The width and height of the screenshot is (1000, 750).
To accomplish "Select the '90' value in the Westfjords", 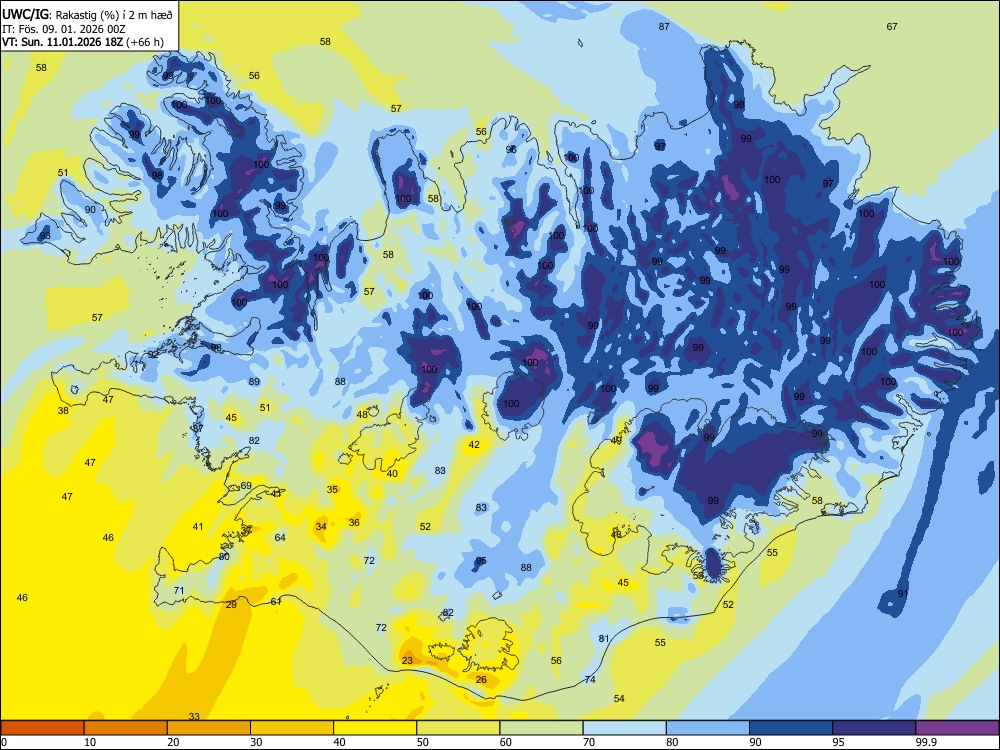I will click(90, 210).
